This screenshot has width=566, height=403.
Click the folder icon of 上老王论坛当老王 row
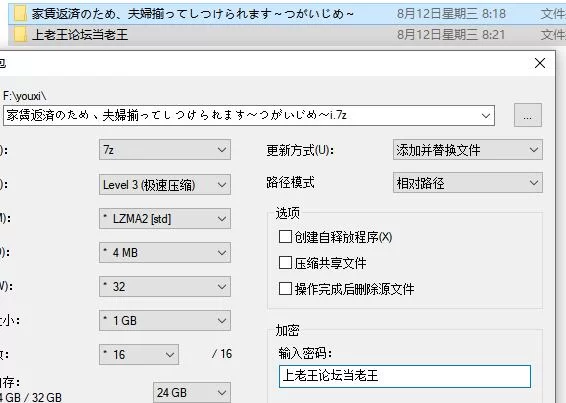point(20,35)
